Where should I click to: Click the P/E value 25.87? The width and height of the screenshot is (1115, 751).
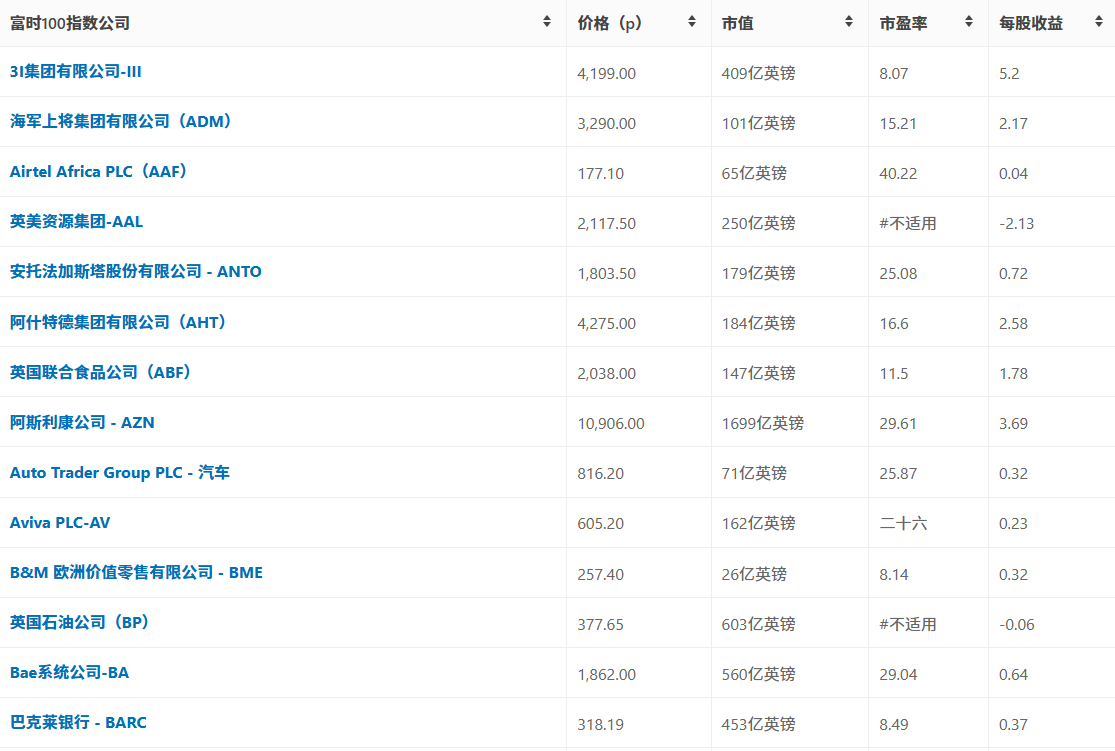point(898,474)
